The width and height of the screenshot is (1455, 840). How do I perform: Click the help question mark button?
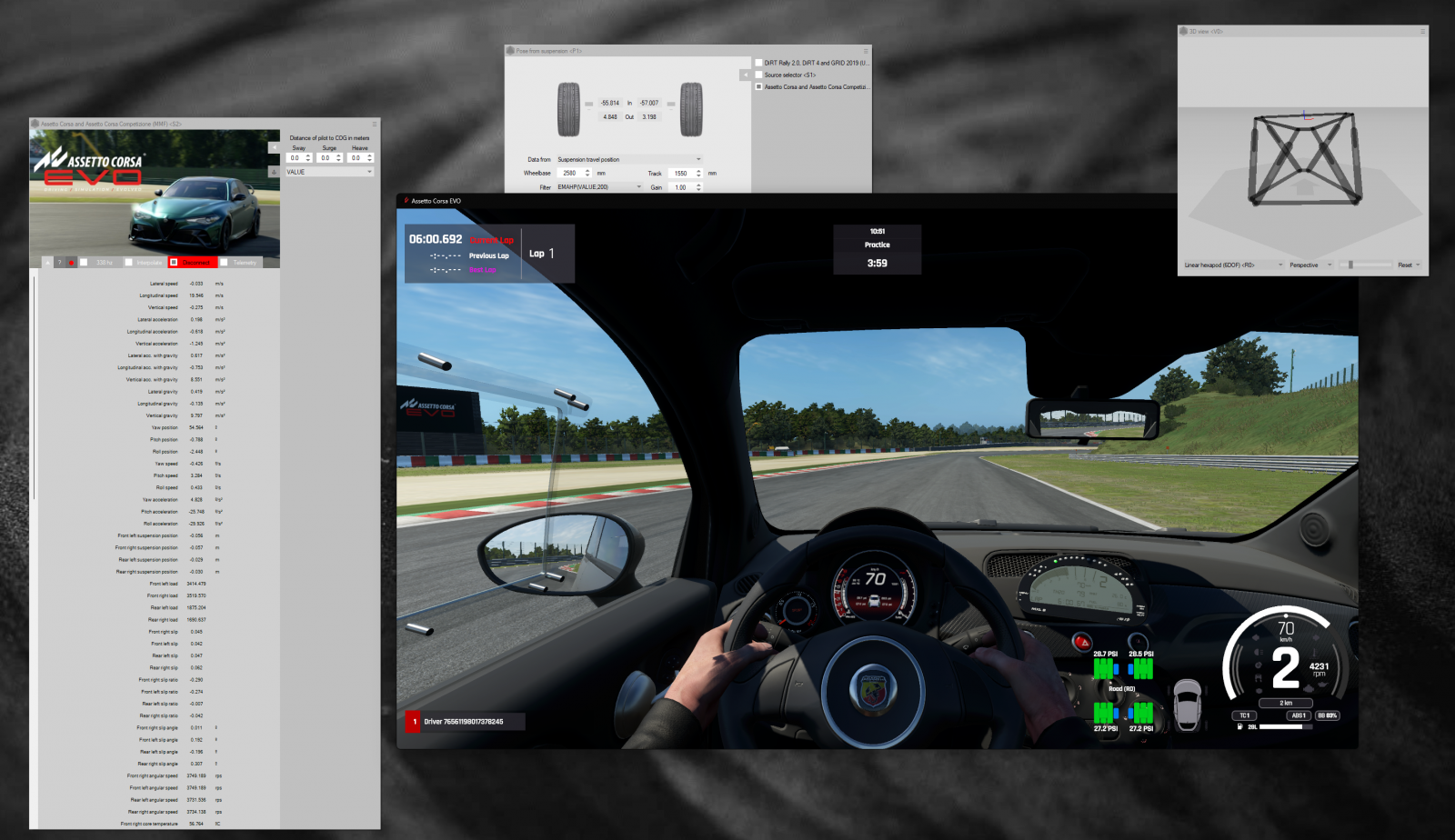(60, 263)
